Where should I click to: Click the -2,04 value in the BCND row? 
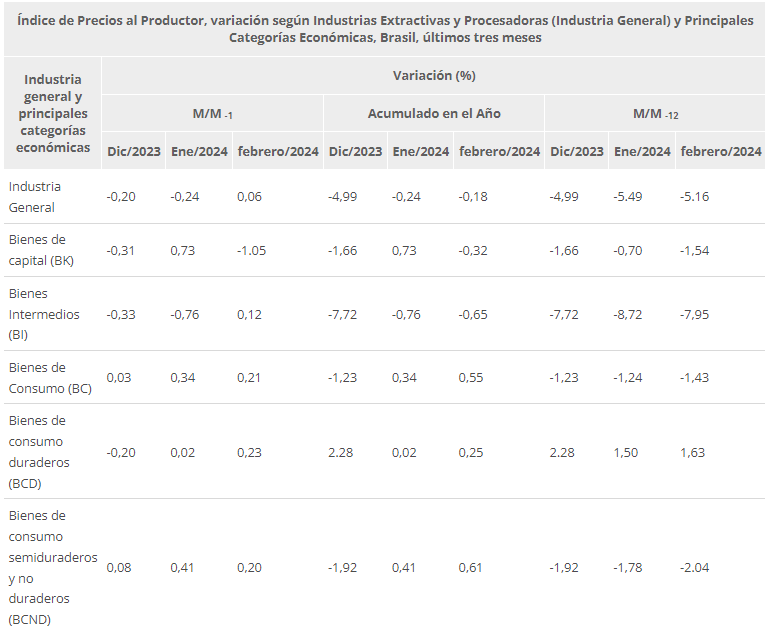coord(695,567)
